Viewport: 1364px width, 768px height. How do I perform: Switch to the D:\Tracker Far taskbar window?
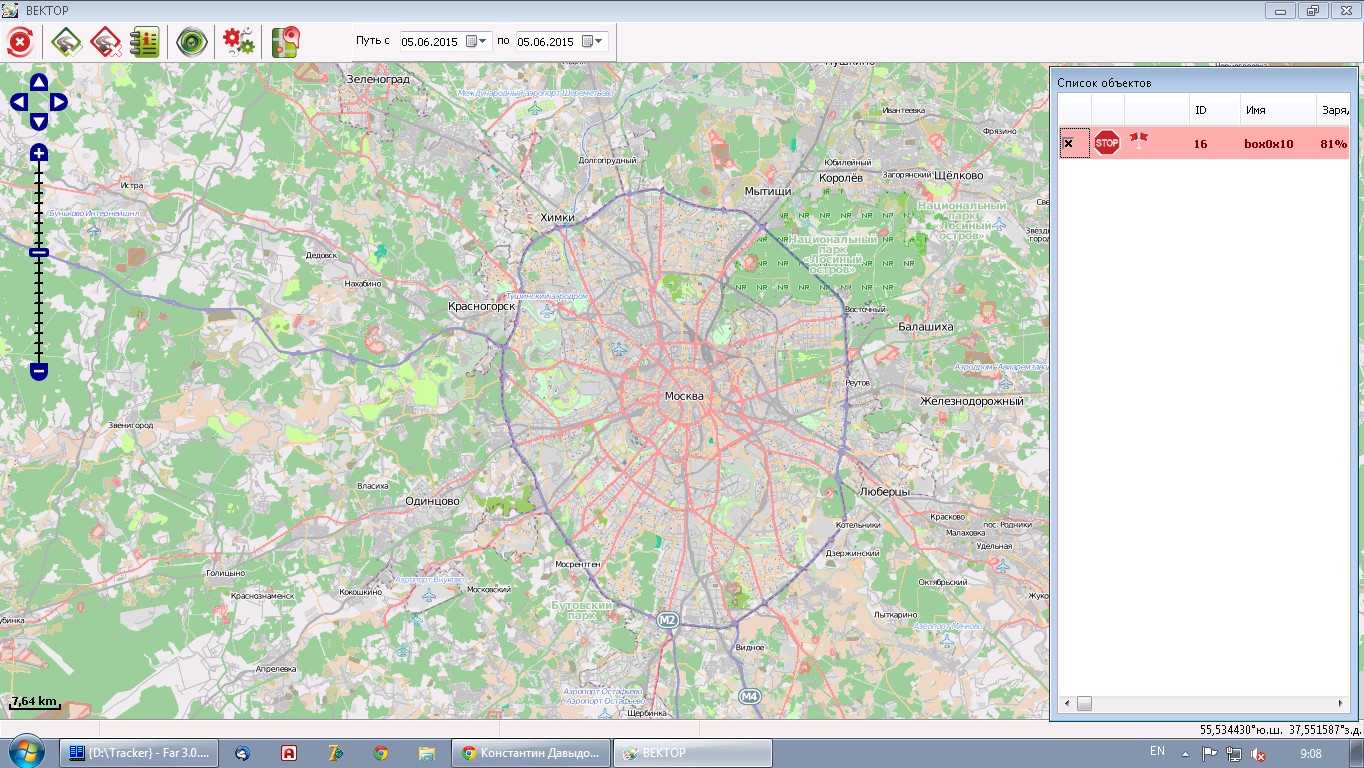click(x=138, y=753)
